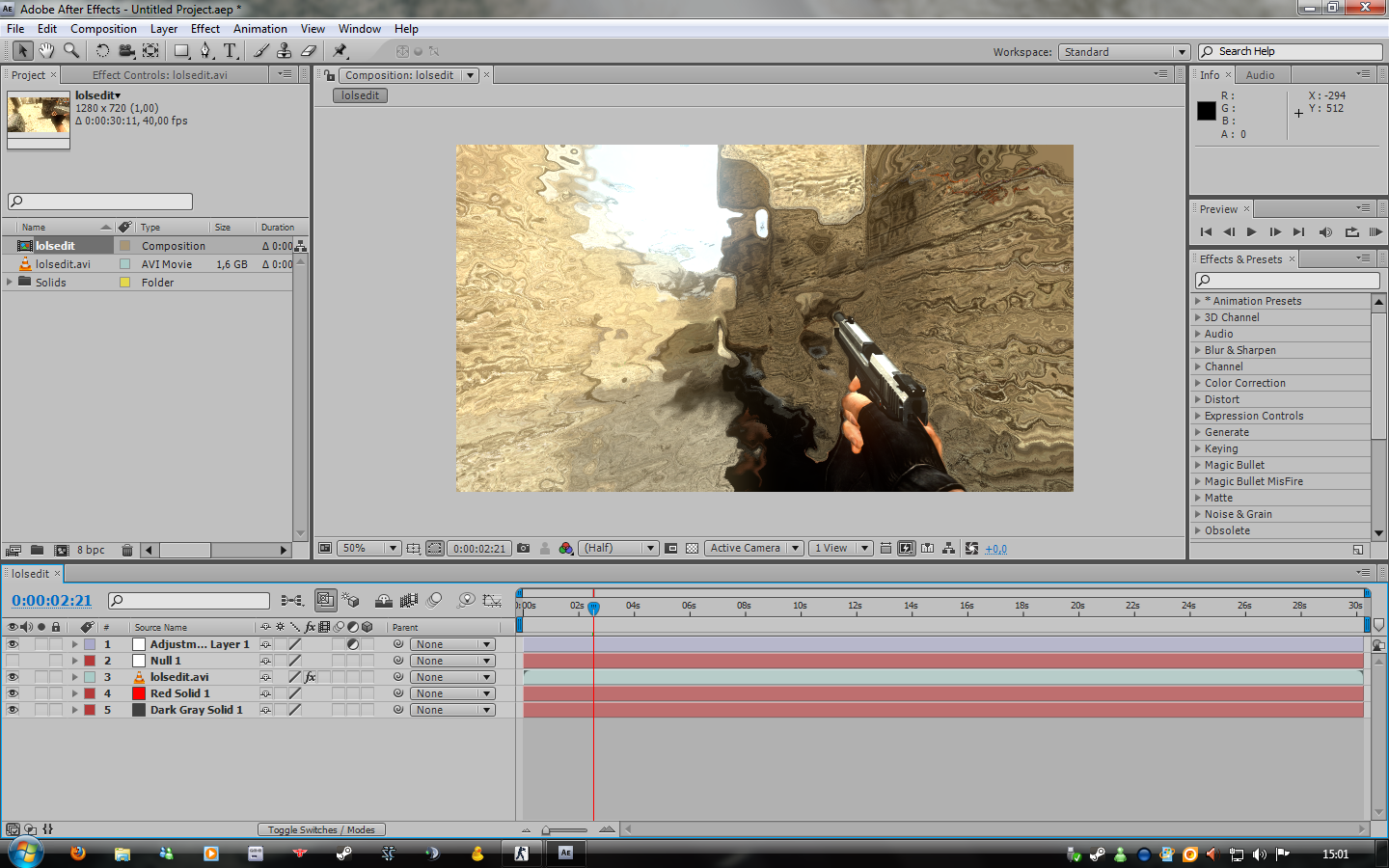The image size is (1389, 868).
Task: Select the Clone Stamp tool
Action: coord(285,51)
